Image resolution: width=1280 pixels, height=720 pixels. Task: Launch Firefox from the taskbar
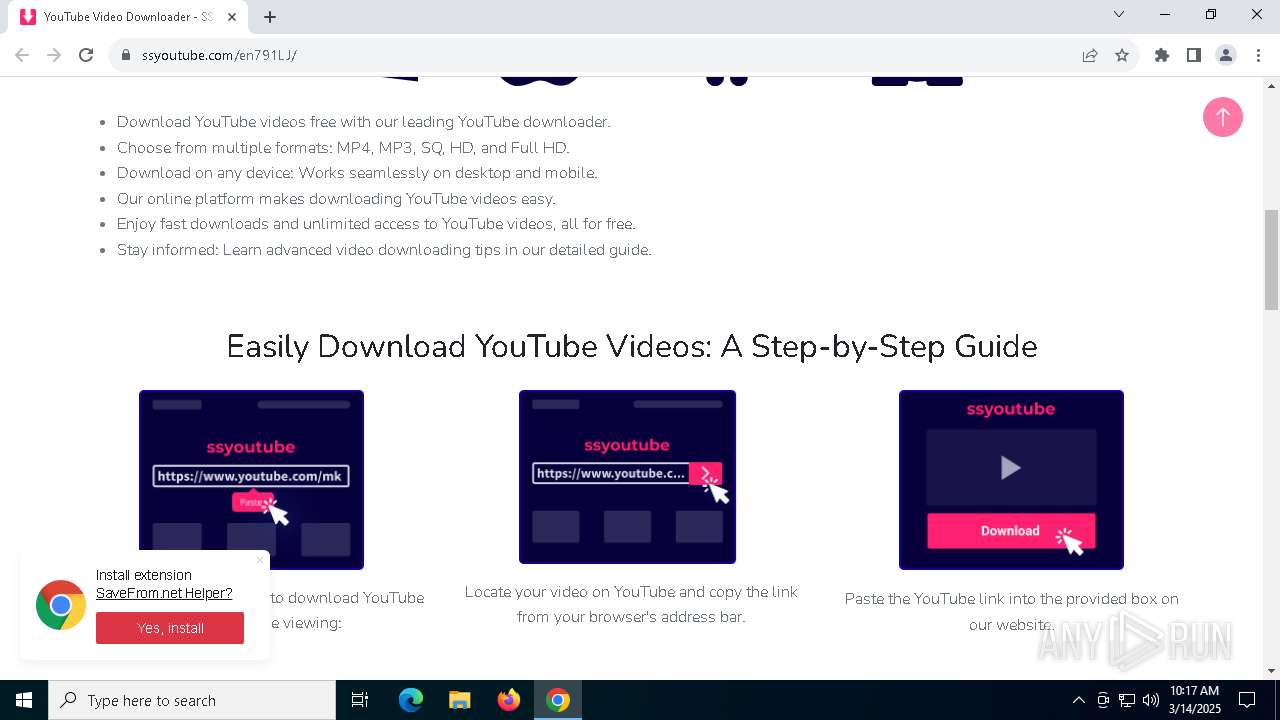[509, 700]
